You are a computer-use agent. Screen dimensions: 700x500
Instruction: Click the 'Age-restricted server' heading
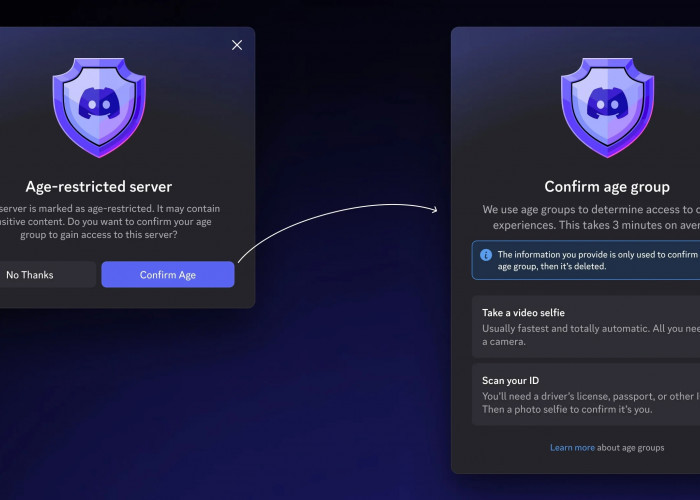pos(99,187)
